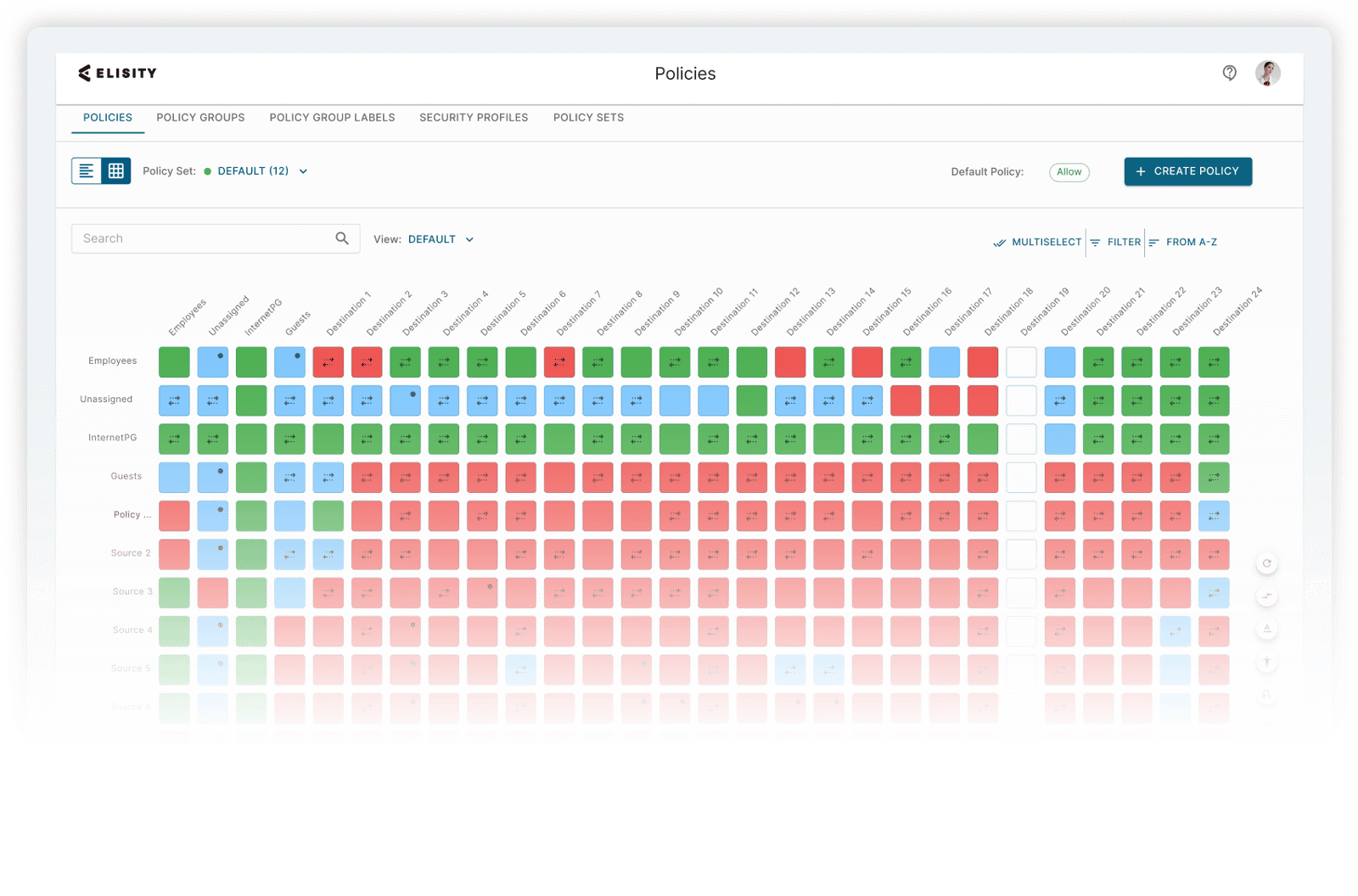This screenshot has height=896, width=1358.
Task: Select Employees to Destination 1 red cell
Action: click(x=328, y=362)
